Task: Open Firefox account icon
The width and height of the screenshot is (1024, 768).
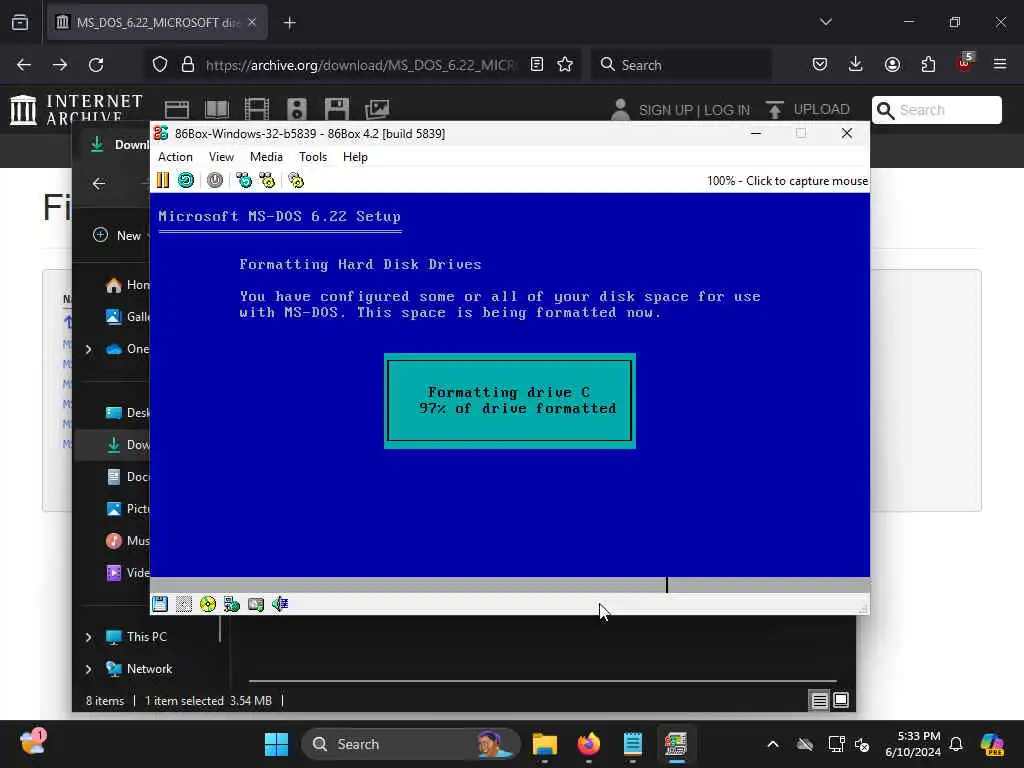Action: point(893,65)
